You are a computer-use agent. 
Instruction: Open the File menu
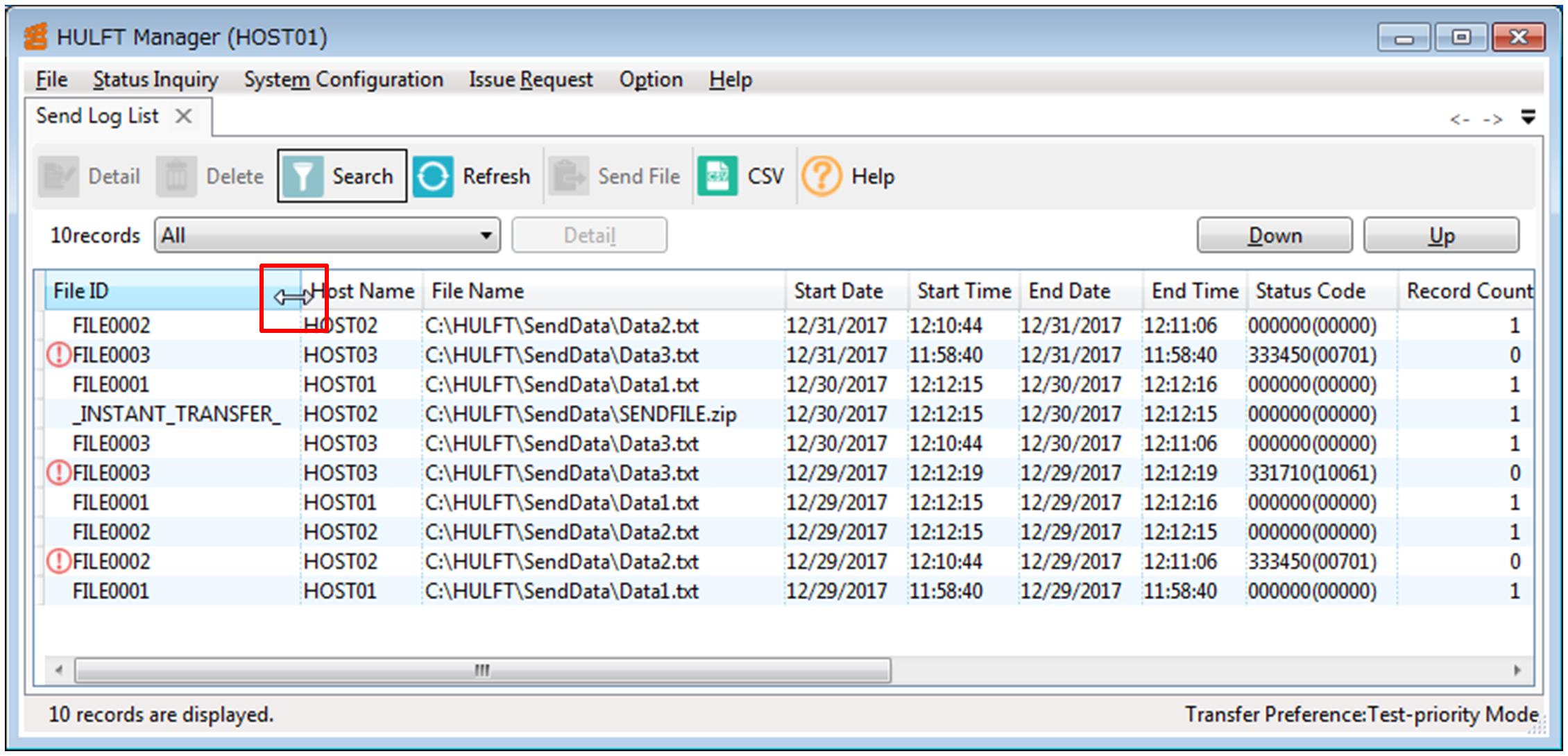tap(51, 80)
